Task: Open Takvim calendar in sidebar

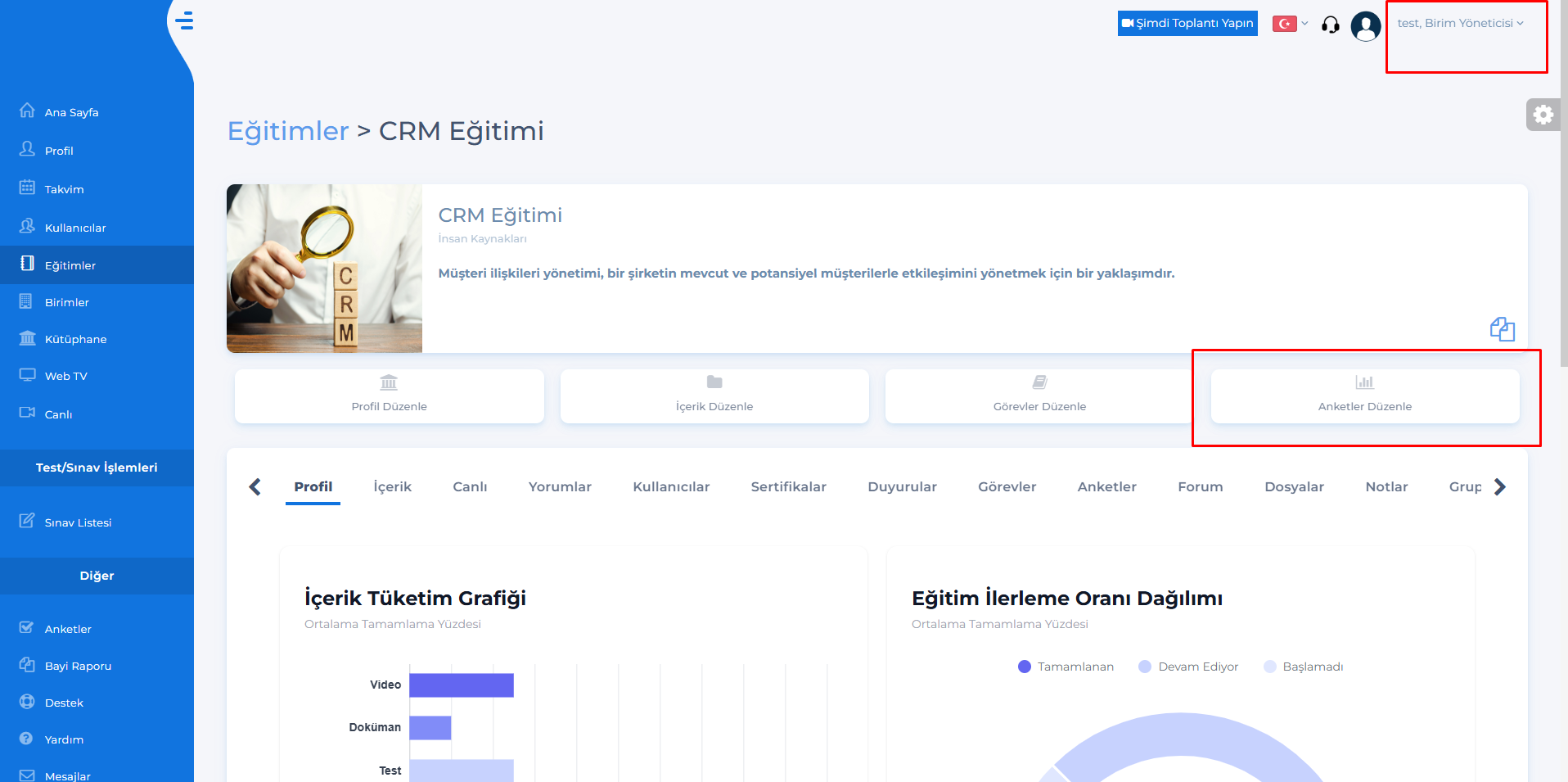Action: coord(64,189)
